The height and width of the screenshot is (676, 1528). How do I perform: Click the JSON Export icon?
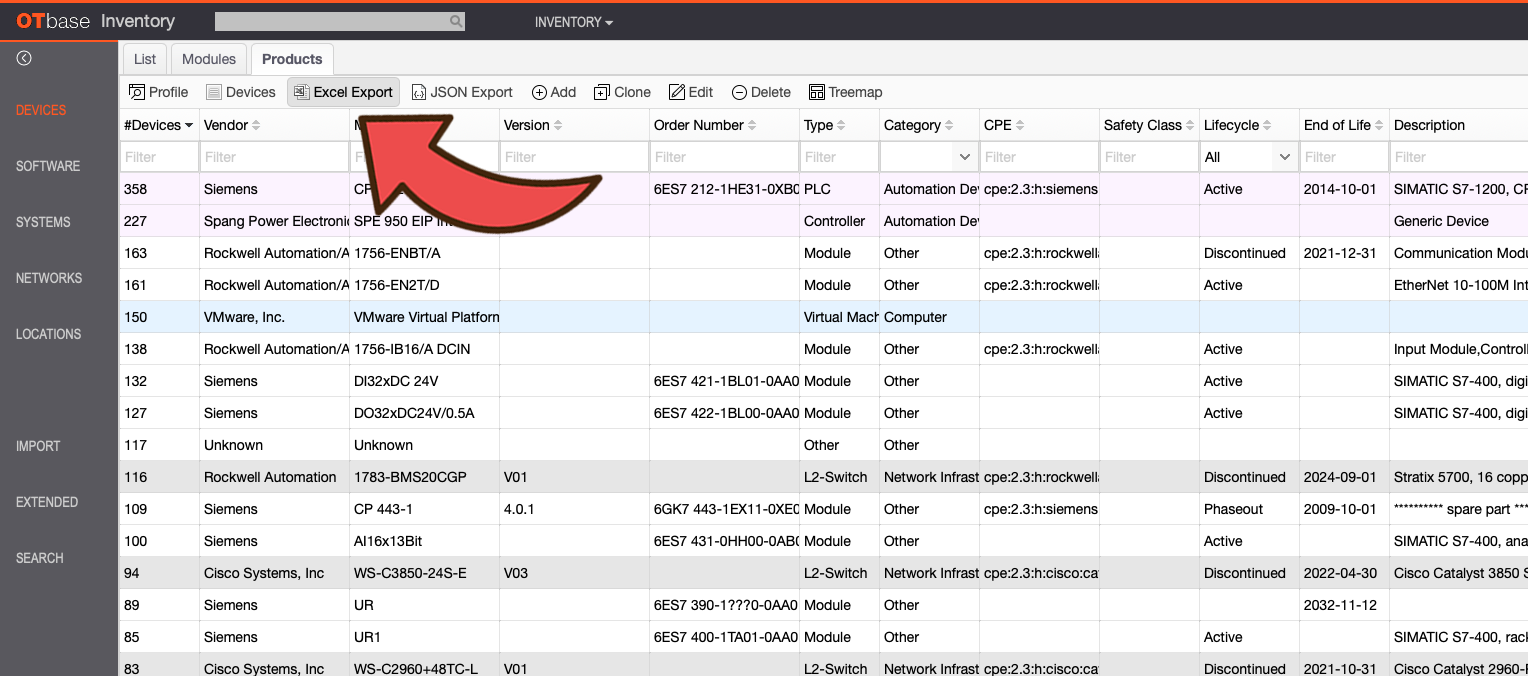[419, 92]
